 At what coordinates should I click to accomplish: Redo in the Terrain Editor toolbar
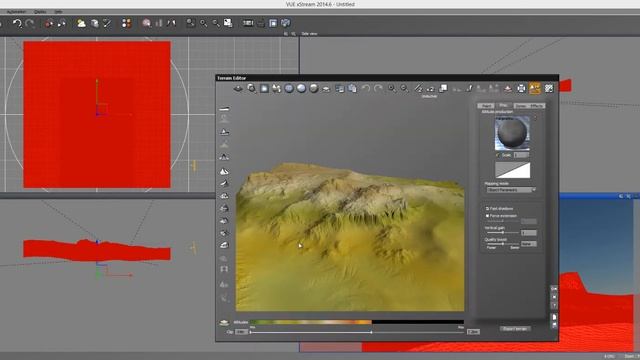point(378,88)
